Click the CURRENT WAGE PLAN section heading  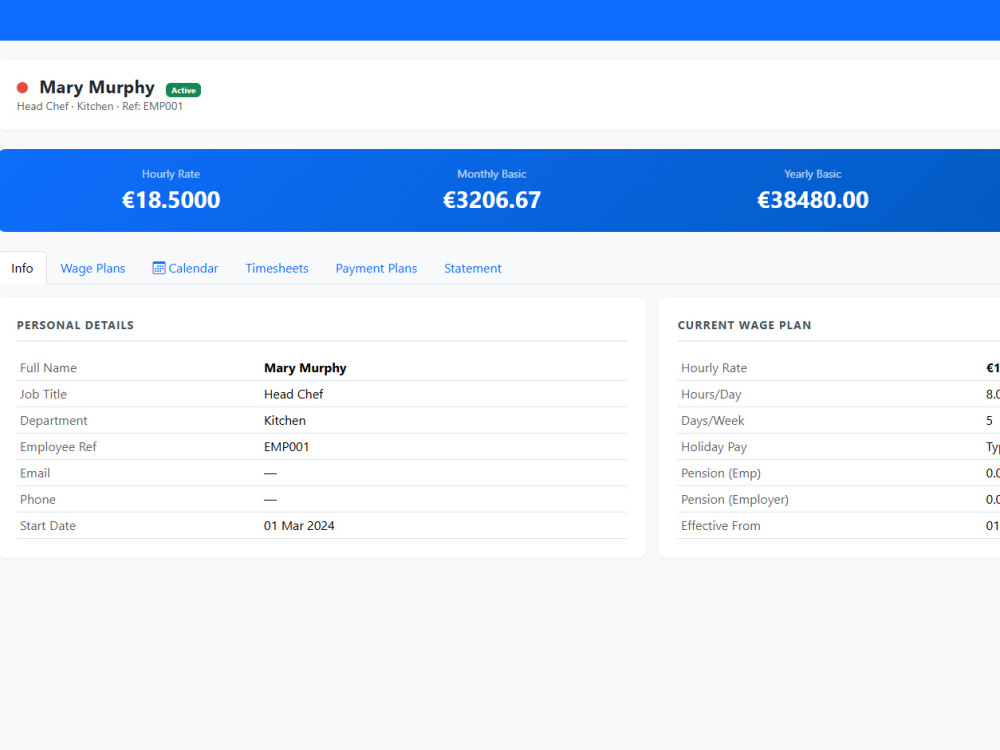(x=744, y=325)
